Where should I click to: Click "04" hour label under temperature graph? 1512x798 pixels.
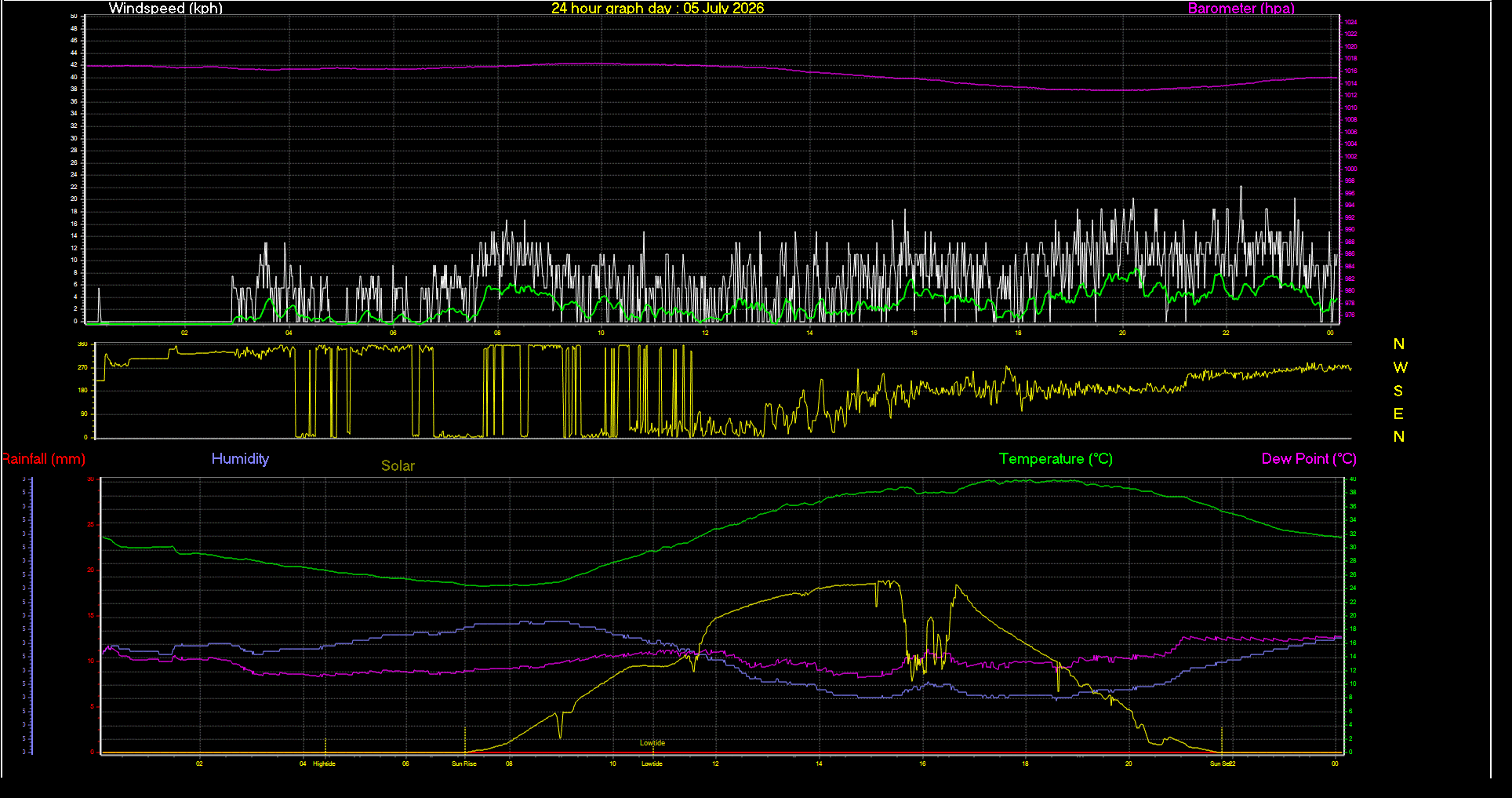click(x=303, y=763)
